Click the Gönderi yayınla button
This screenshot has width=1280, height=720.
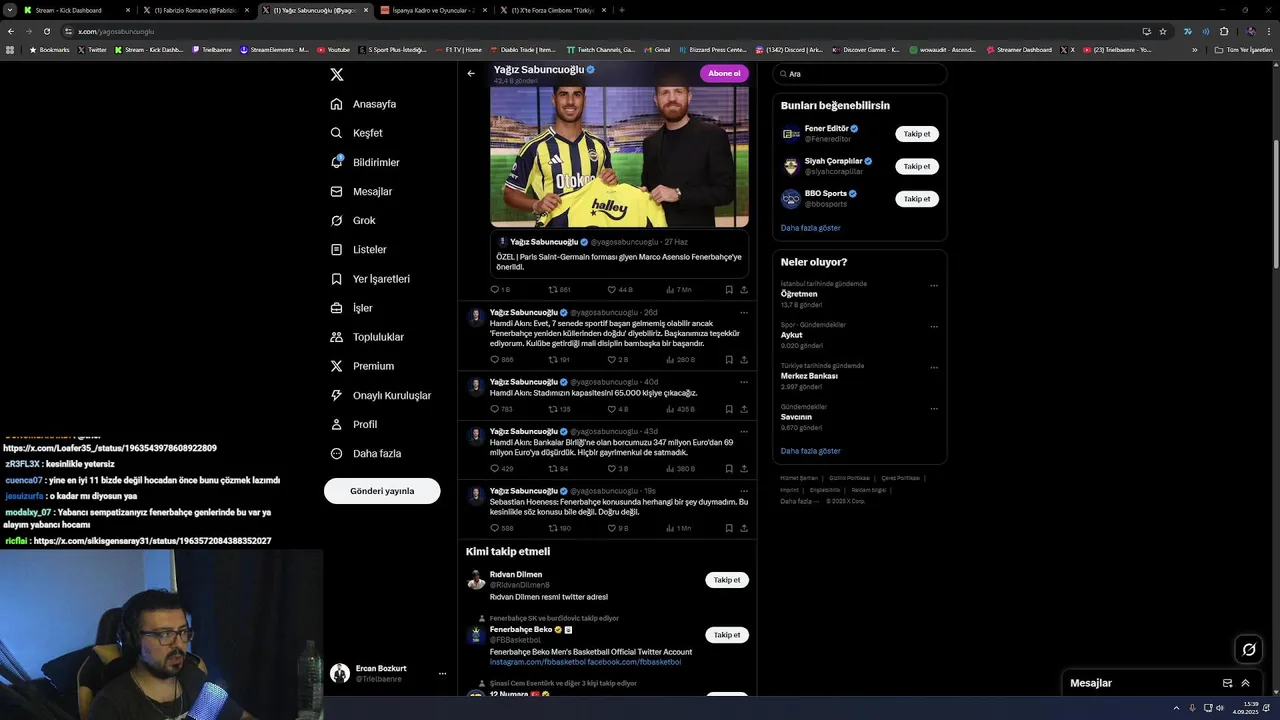click(x=382, y=491)
